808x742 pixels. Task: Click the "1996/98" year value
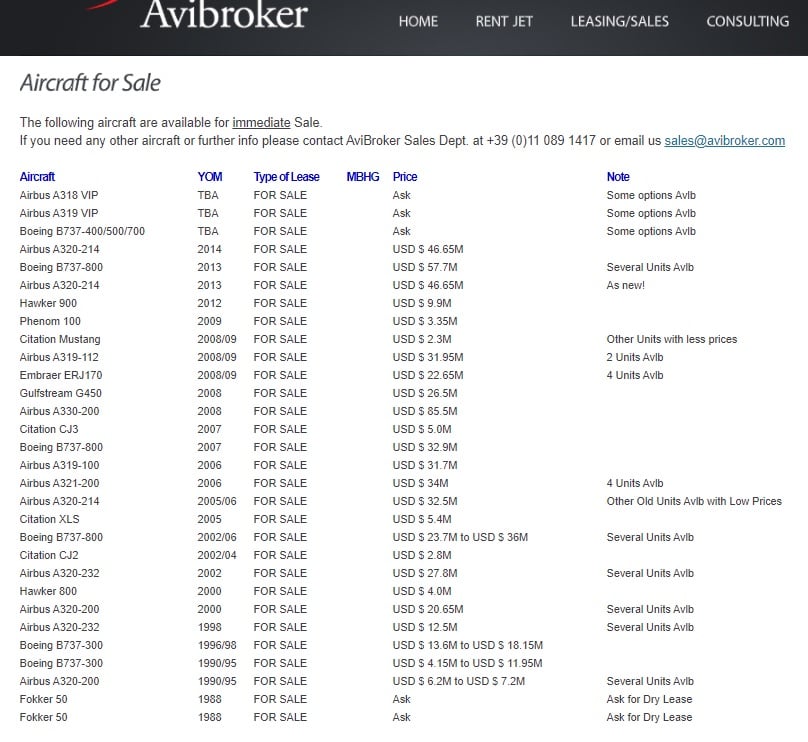point(217,646)
